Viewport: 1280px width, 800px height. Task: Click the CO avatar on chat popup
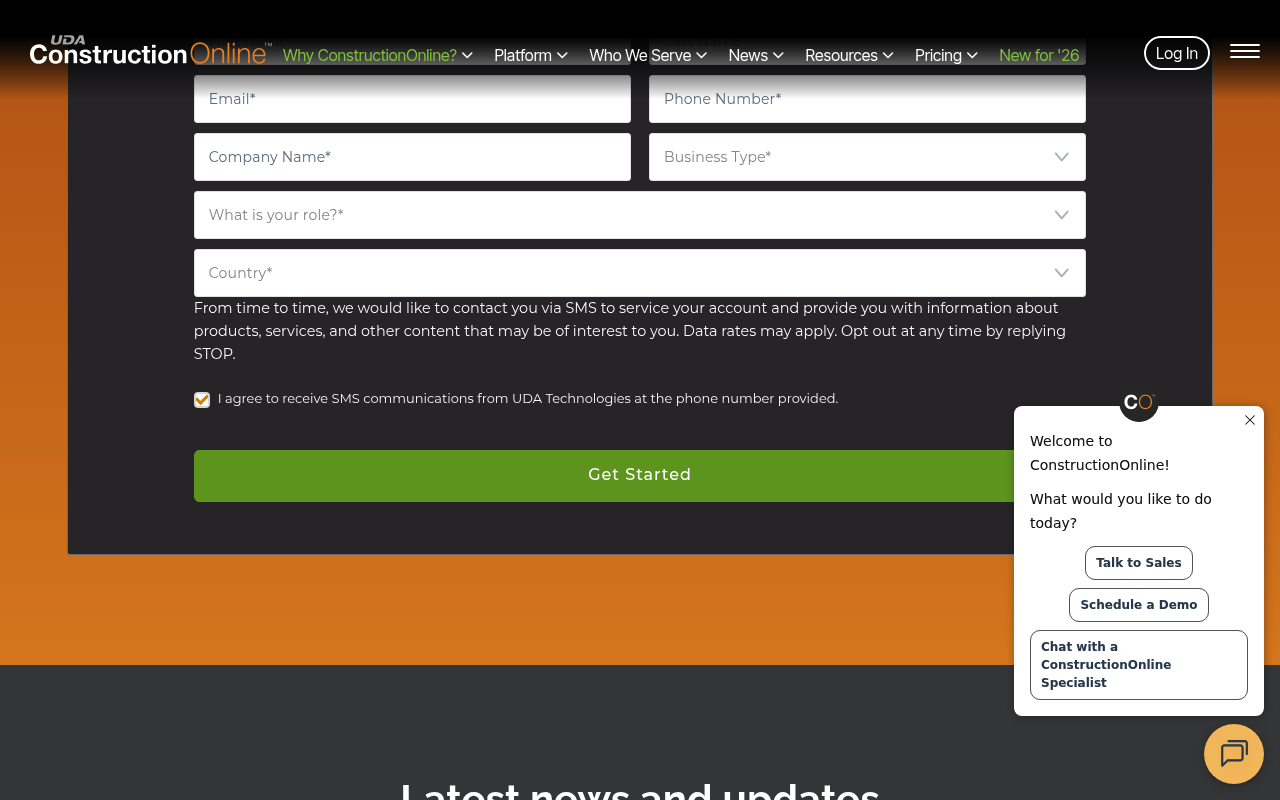point(1139,402)
